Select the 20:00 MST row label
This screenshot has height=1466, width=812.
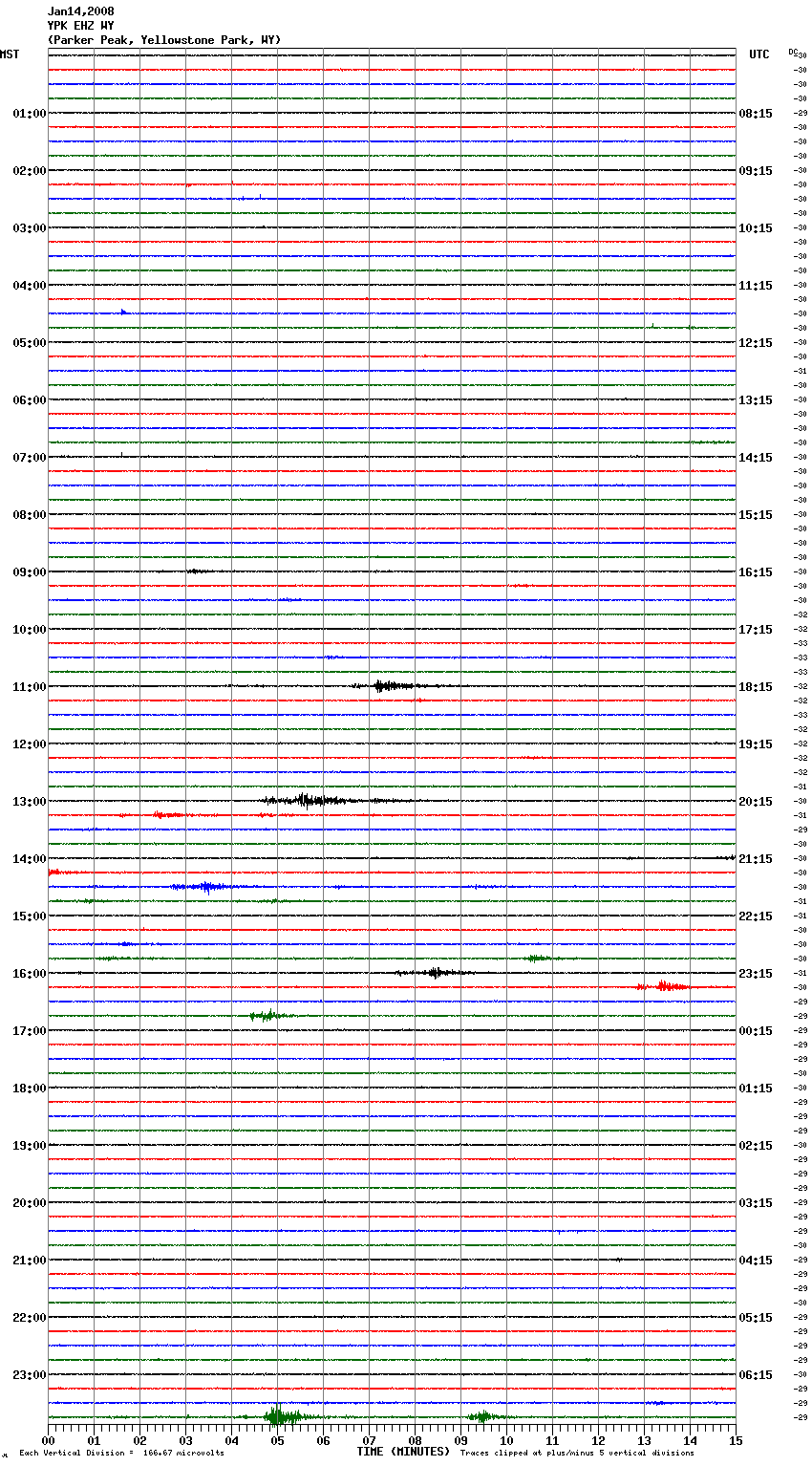pyautogui.click(x=30, y=1203)
